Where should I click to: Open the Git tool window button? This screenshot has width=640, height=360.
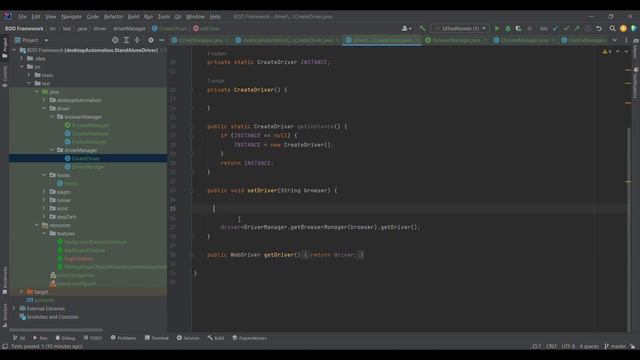(x=19, y=338)
